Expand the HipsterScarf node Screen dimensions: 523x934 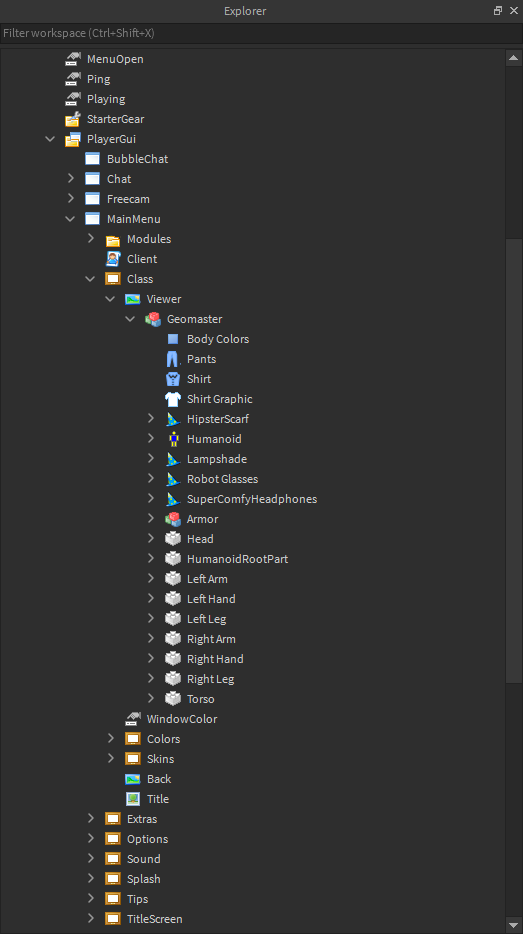151,419
